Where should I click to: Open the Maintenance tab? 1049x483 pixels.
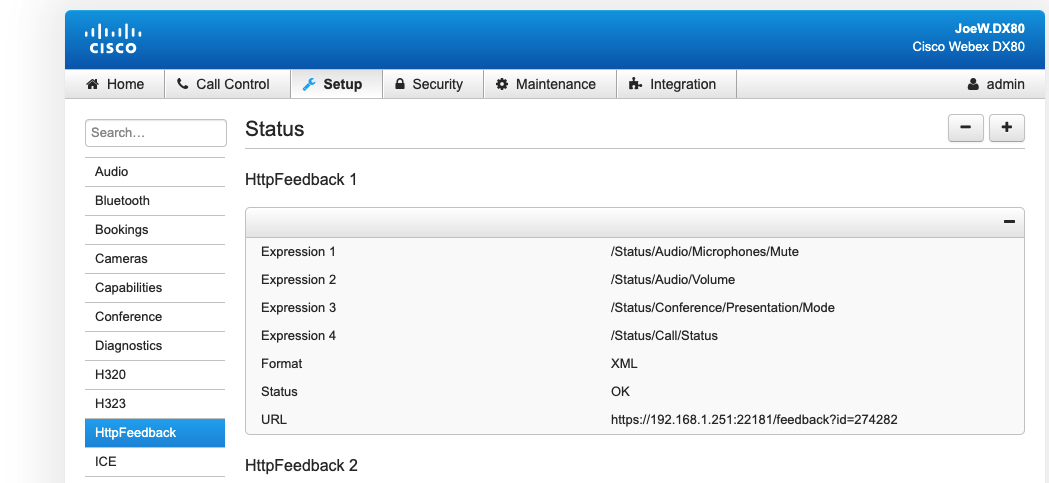coord(549,84)
